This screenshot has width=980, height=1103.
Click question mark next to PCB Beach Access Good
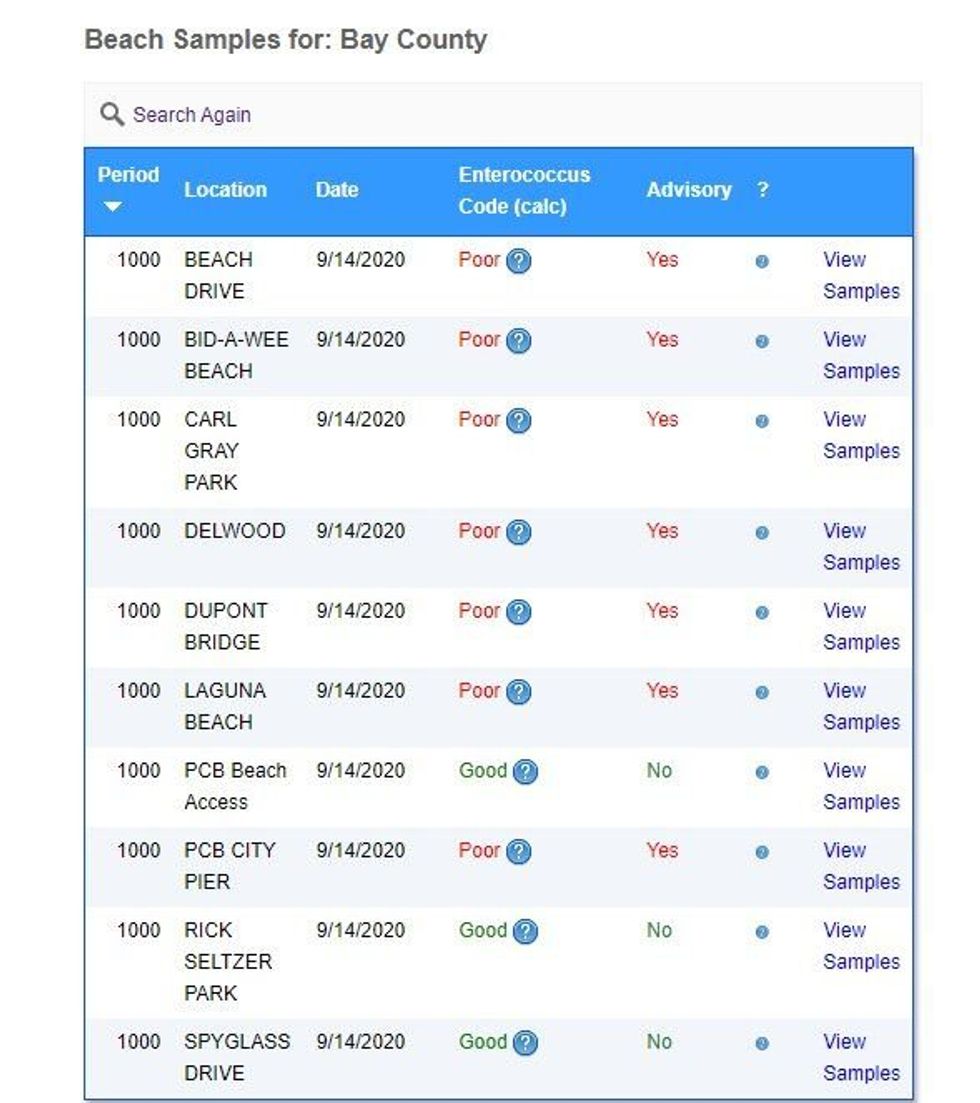point(526,772)
